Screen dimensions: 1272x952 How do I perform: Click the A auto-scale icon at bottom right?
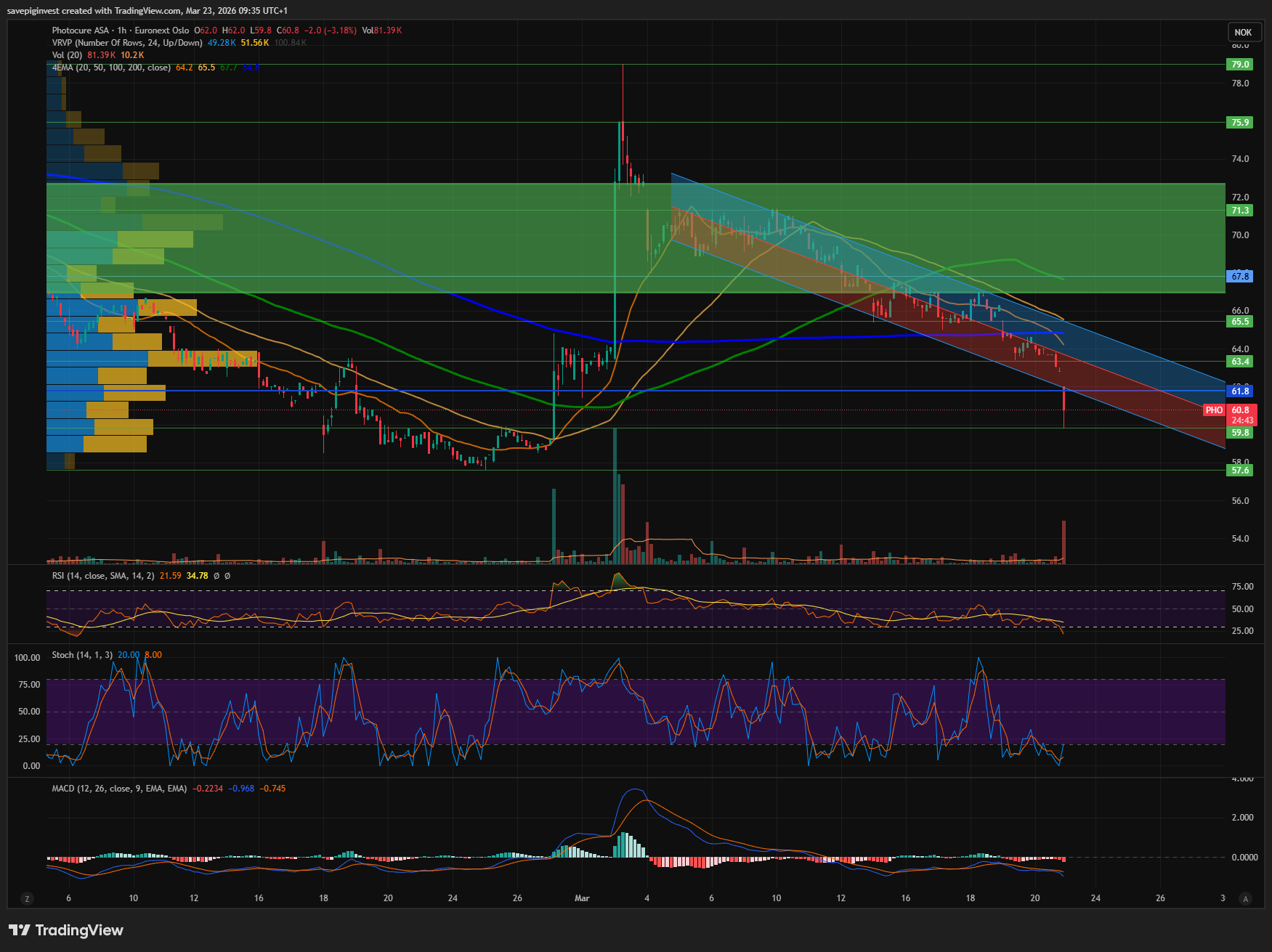coord(1245,898)
